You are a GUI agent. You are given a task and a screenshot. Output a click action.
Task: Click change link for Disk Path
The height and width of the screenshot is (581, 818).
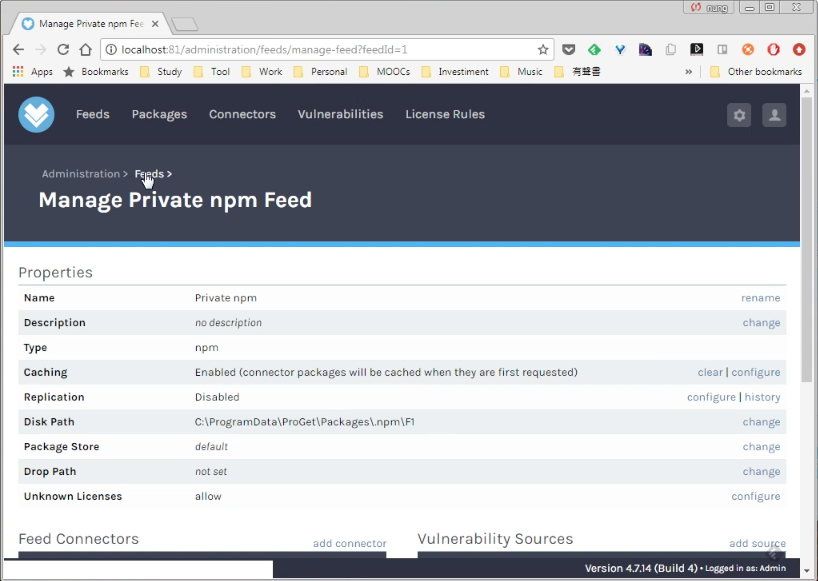tap(761, 422)
